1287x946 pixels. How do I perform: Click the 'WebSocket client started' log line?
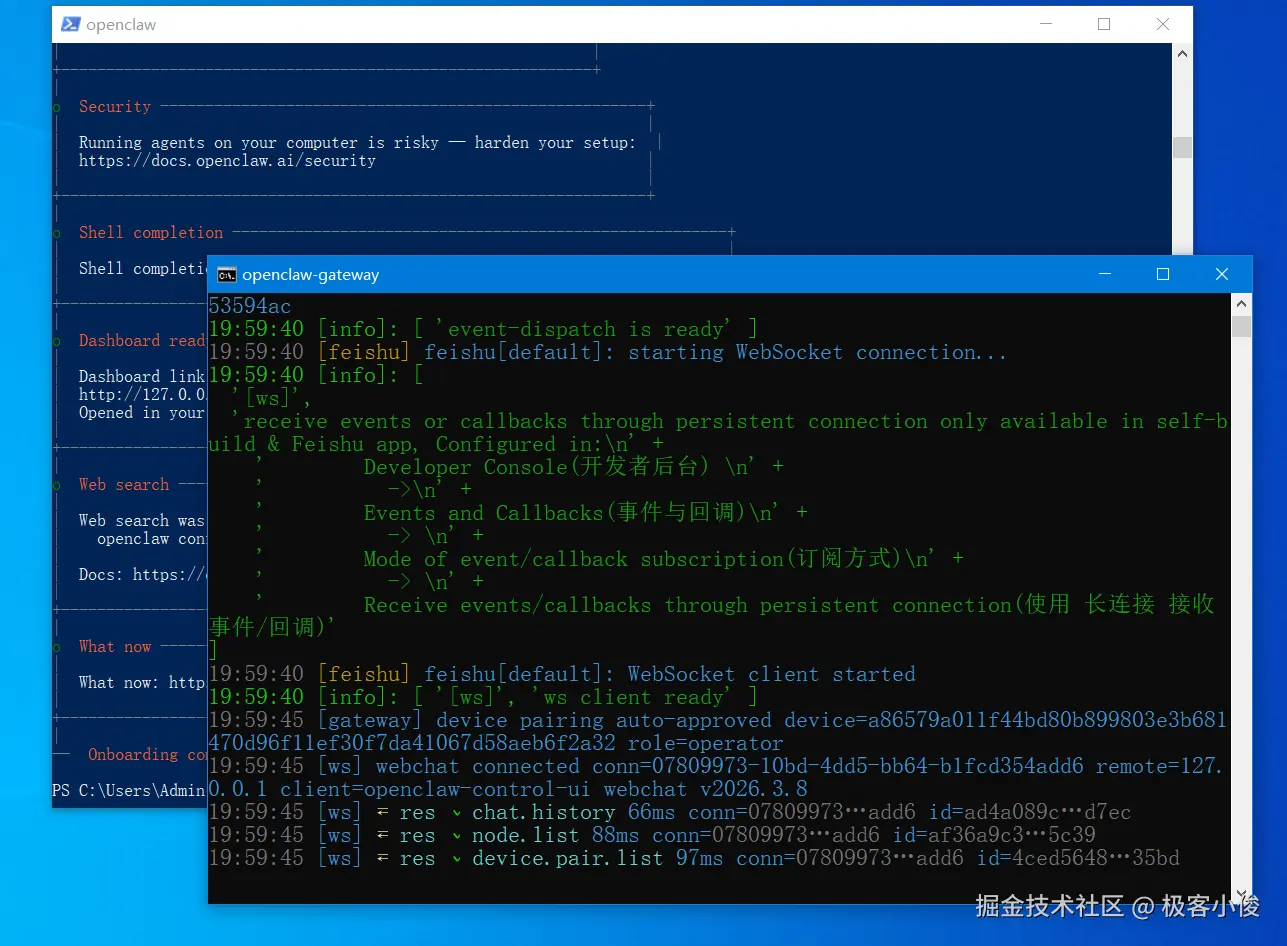pyautogui.click(x=562, y=674)
